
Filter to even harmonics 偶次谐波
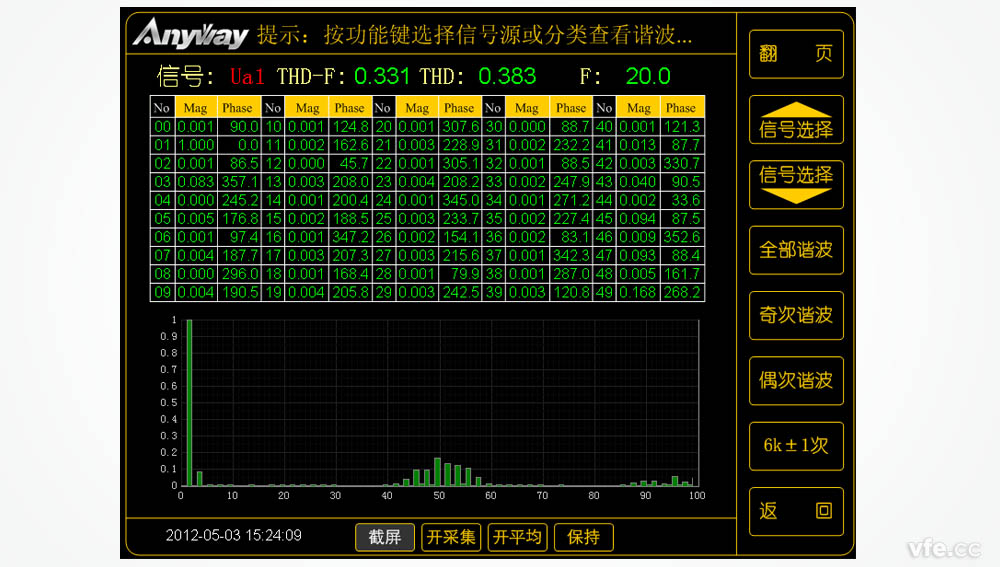coord(796,381)
